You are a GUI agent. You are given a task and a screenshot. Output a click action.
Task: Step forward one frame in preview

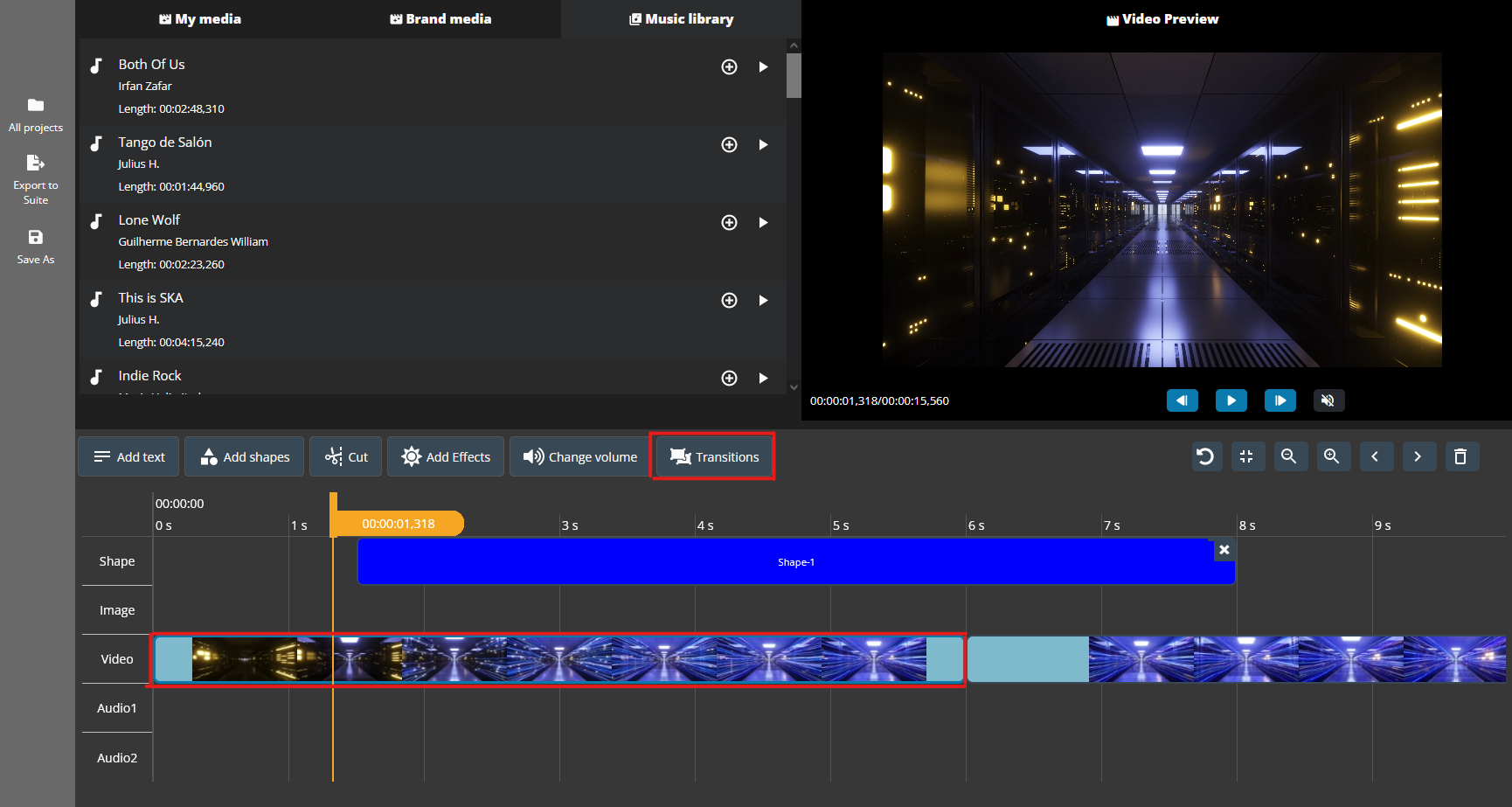pos(1280,400)
